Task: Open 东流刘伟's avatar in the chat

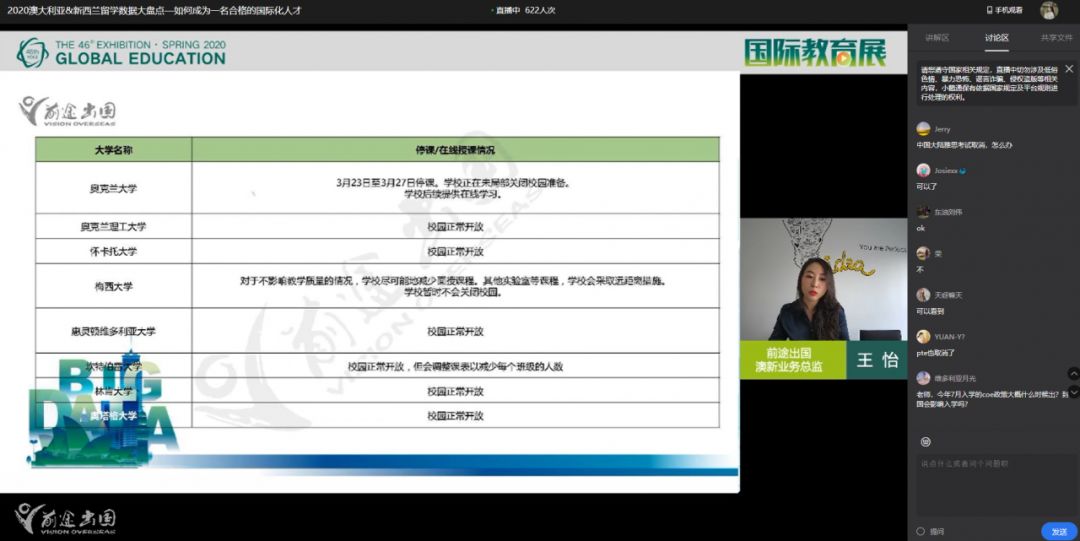Action: [x=923, y=212]
